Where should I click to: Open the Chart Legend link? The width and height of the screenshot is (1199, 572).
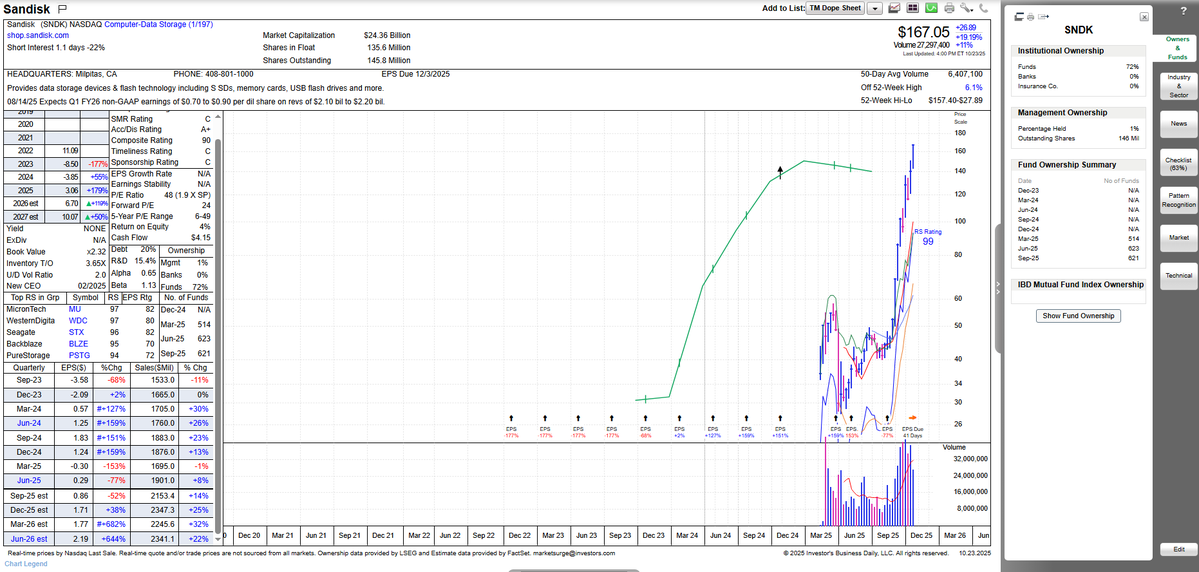pos(25,564)
